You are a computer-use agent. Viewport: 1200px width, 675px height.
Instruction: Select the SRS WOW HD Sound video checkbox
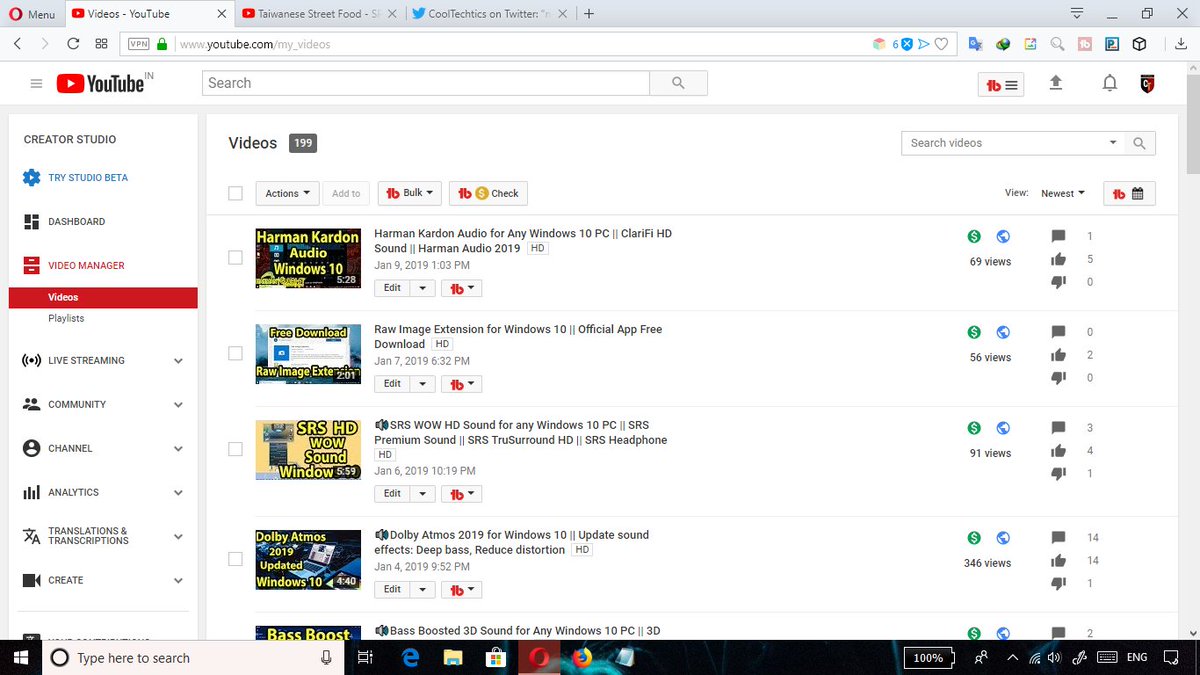coord(236,449)
